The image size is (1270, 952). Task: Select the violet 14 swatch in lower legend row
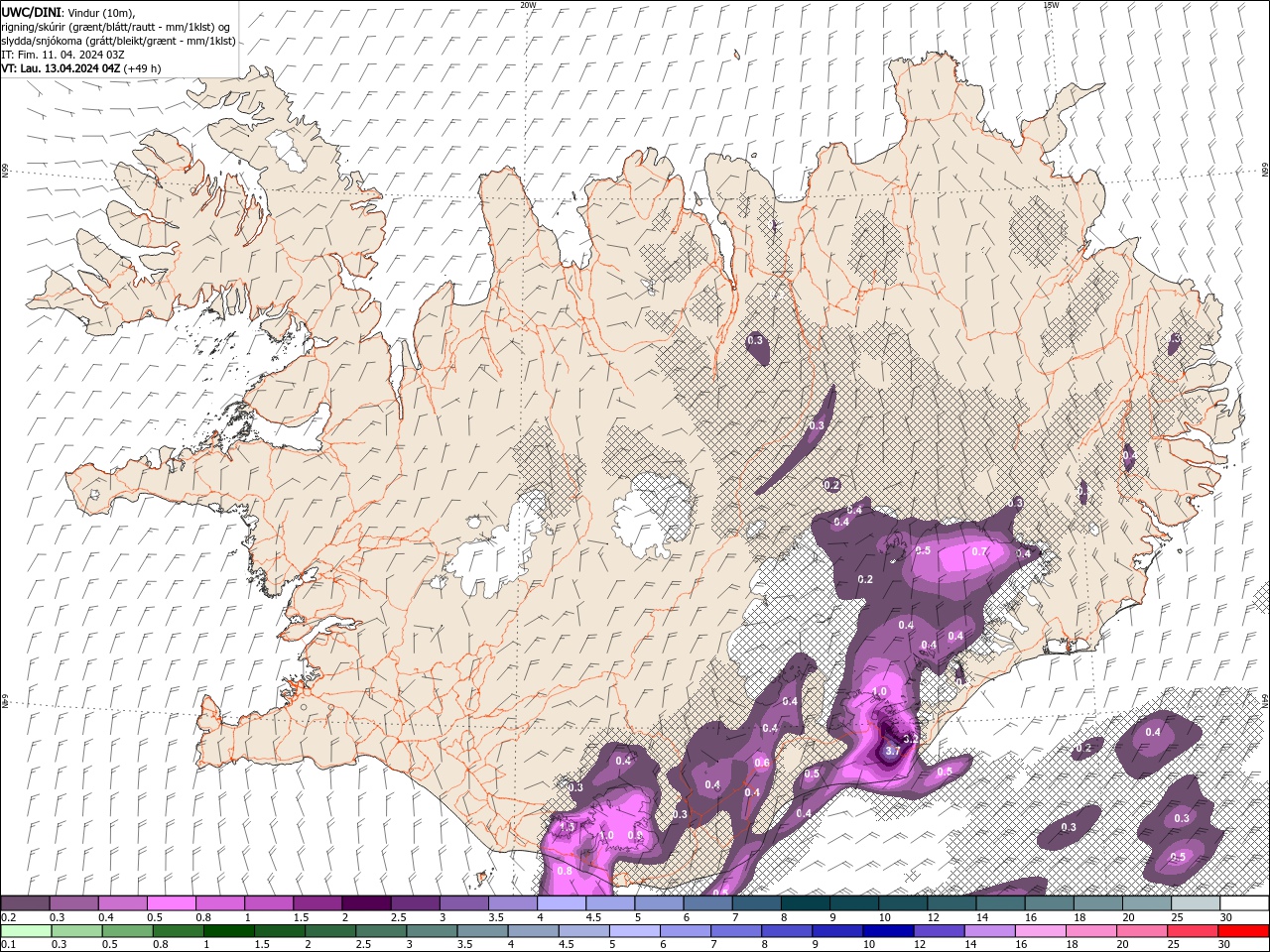click(989, 931)
